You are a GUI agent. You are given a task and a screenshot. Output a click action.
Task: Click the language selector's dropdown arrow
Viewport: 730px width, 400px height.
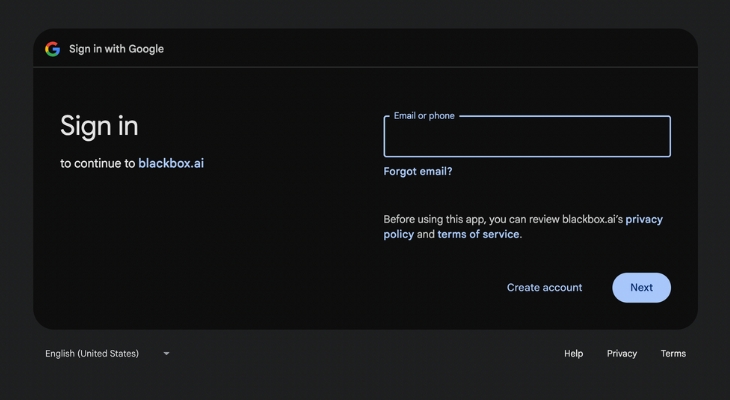pyautogui.click(x=166, y=353)
